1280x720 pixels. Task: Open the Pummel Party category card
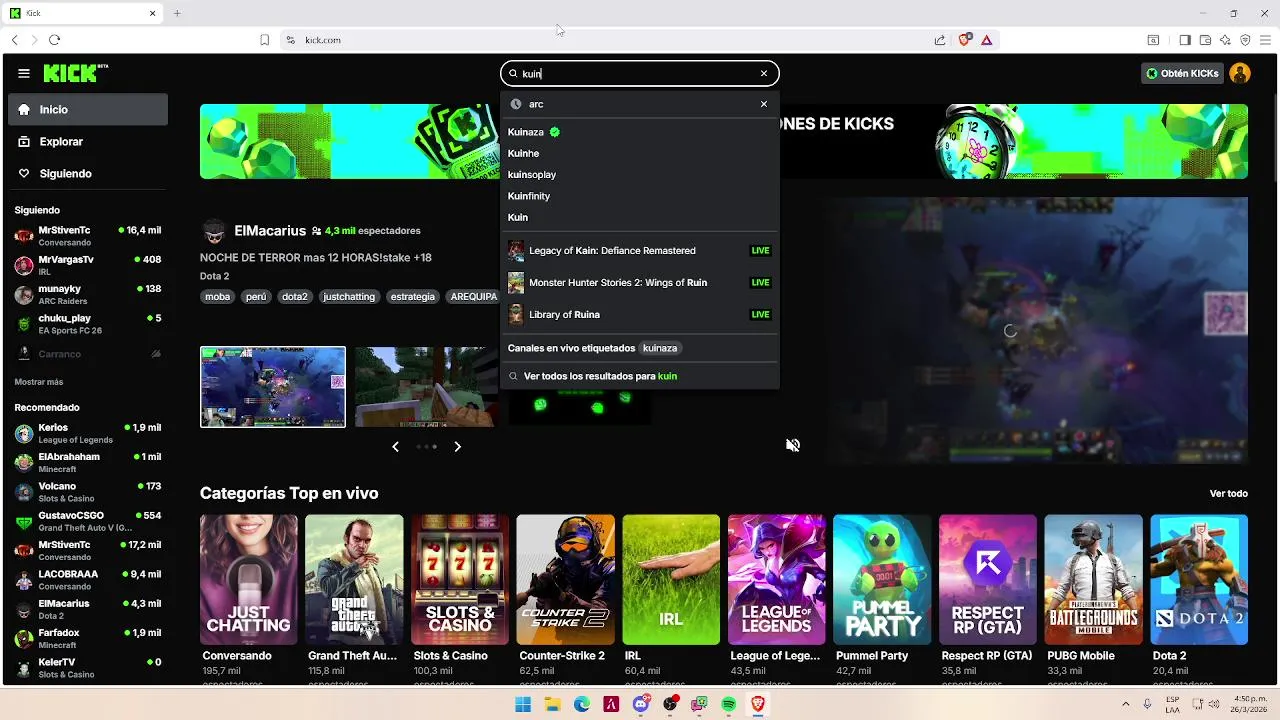(882, 580)
